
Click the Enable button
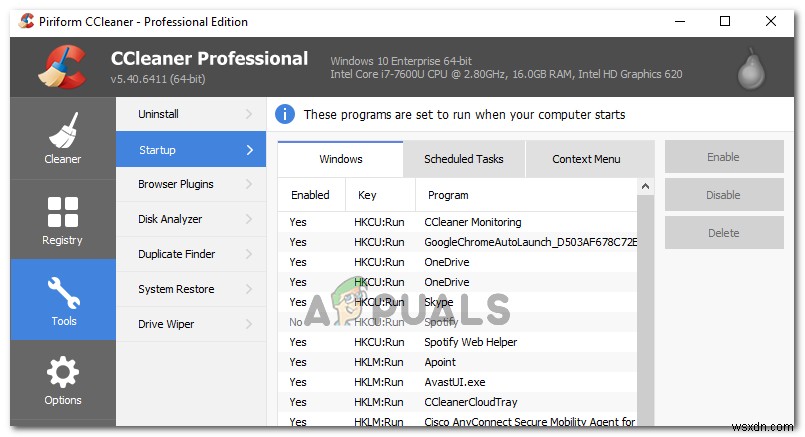coord(723,157)
